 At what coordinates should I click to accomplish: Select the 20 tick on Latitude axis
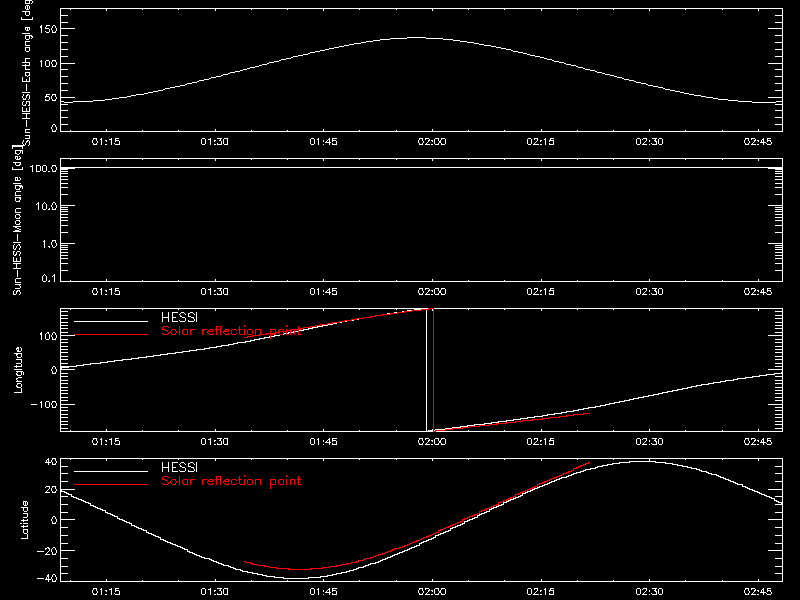(x=51, y=490)
